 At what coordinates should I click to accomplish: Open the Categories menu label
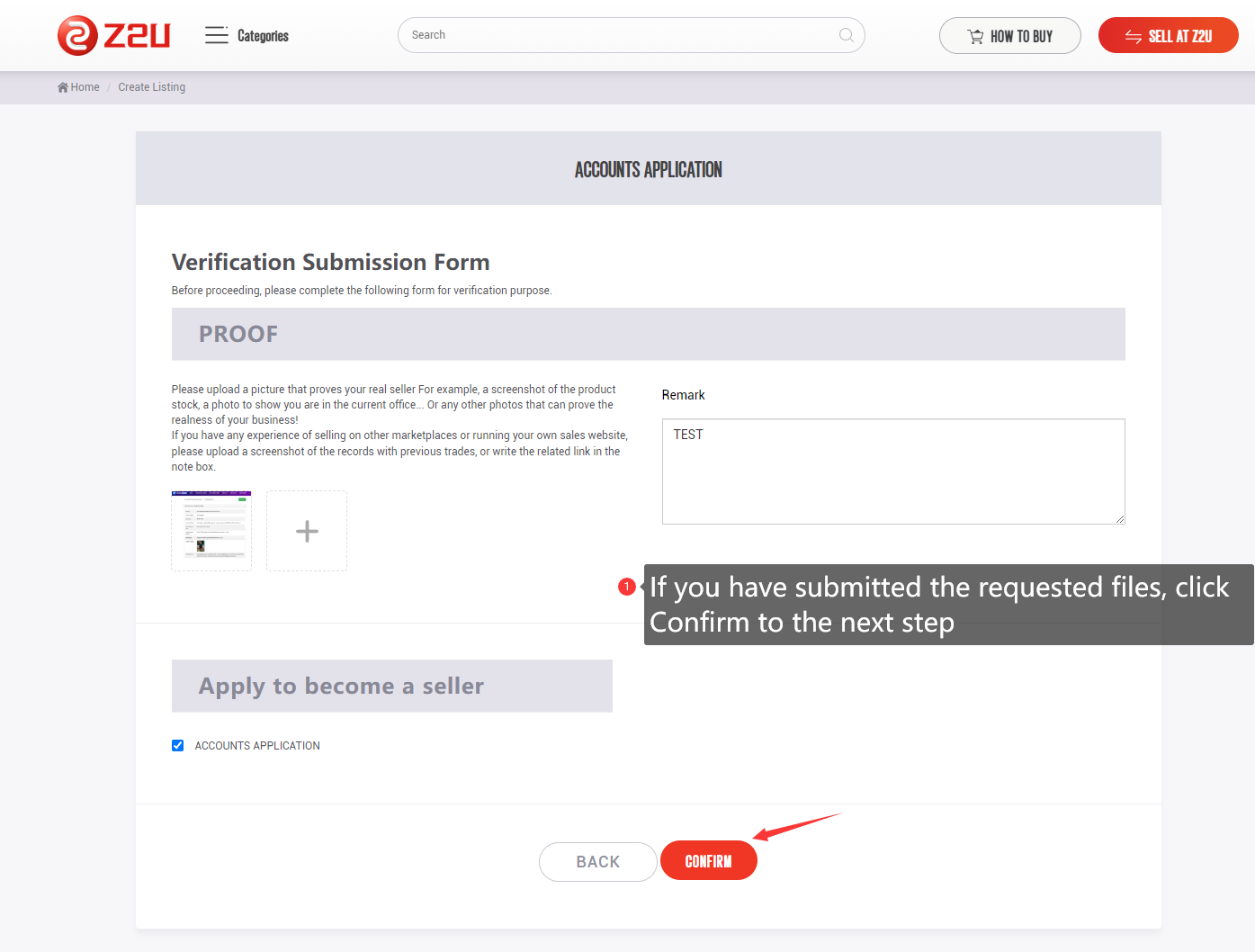click(263, 36)
